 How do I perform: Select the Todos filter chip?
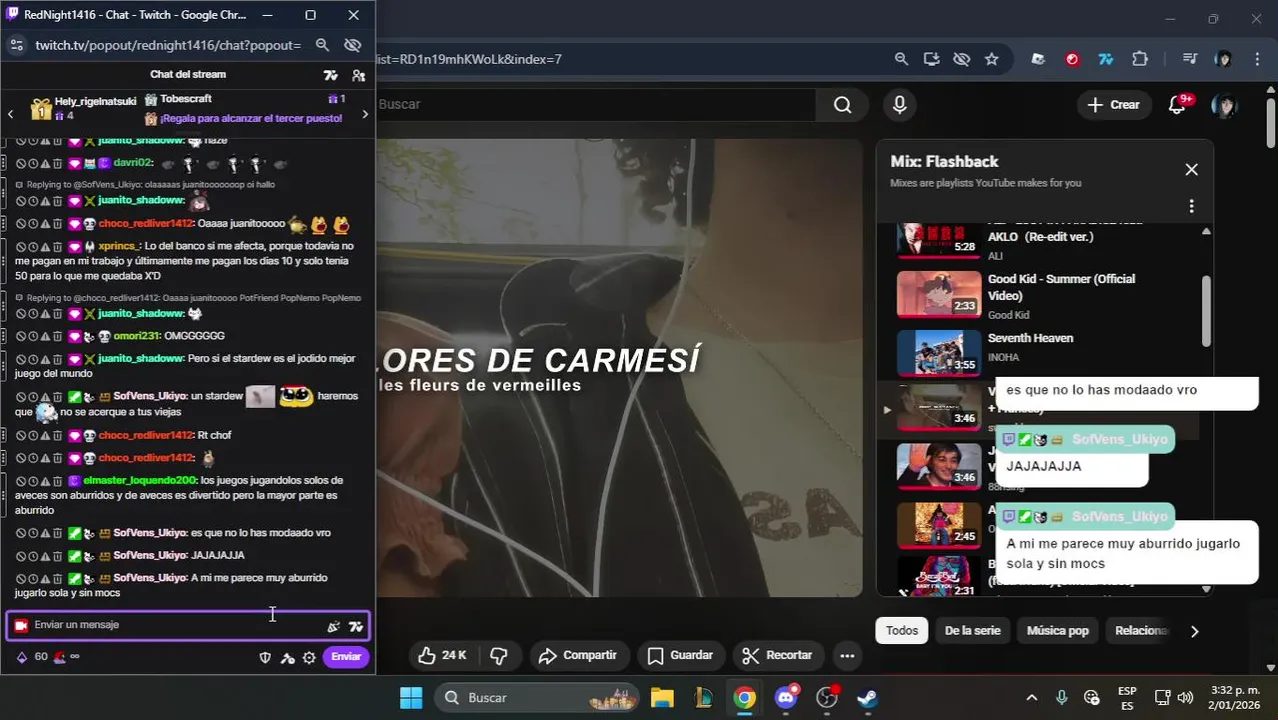[902, 630]
